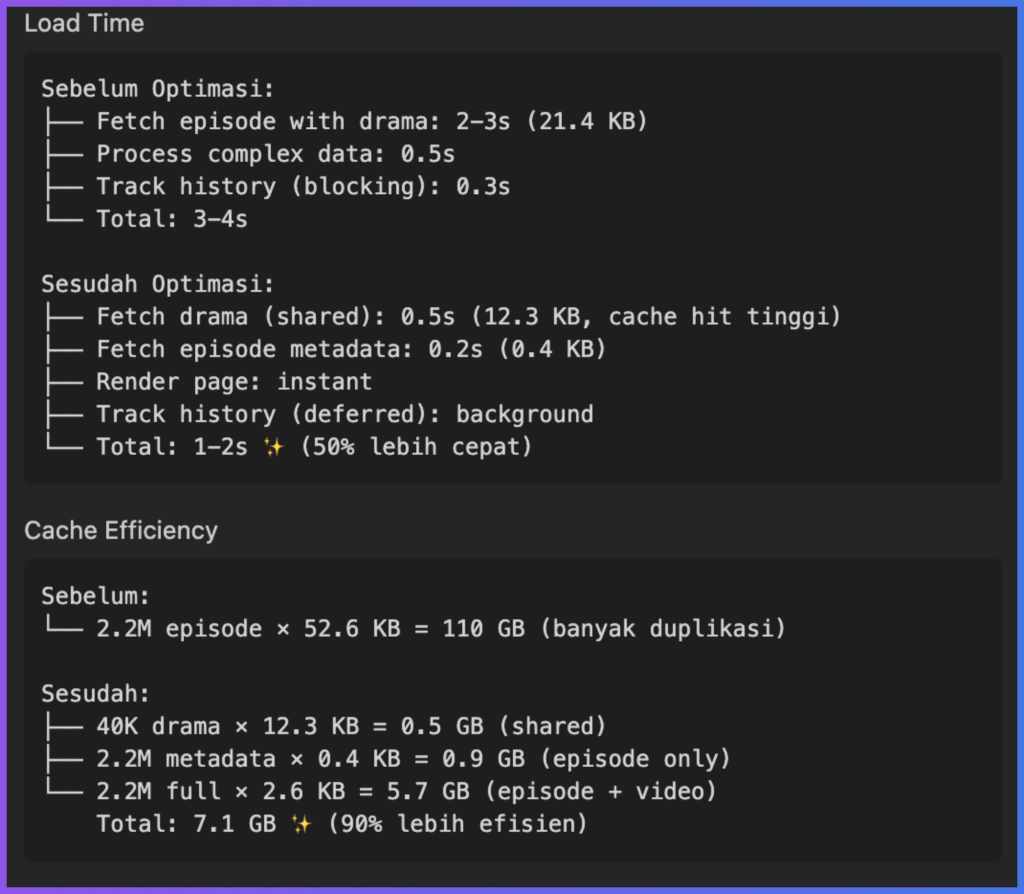Select the Fetch episode metadata line
Screen dimensions: 1024x894
351,349
